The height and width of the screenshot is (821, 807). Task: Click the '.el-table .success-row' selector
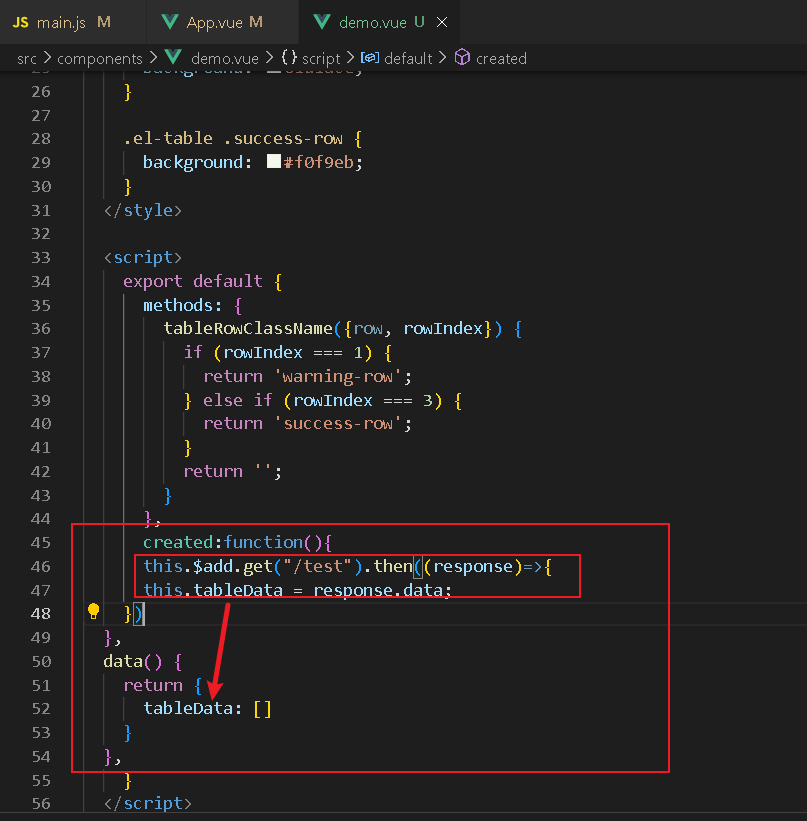click(x=233, y=138)
